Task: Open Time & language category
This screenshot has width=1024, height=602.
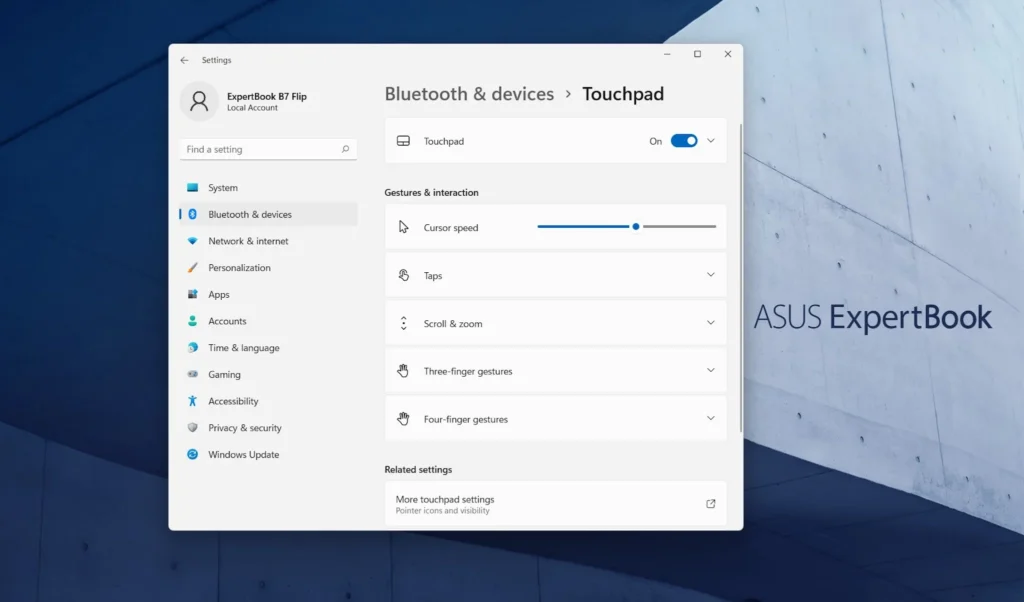Action: pos(268,348)
